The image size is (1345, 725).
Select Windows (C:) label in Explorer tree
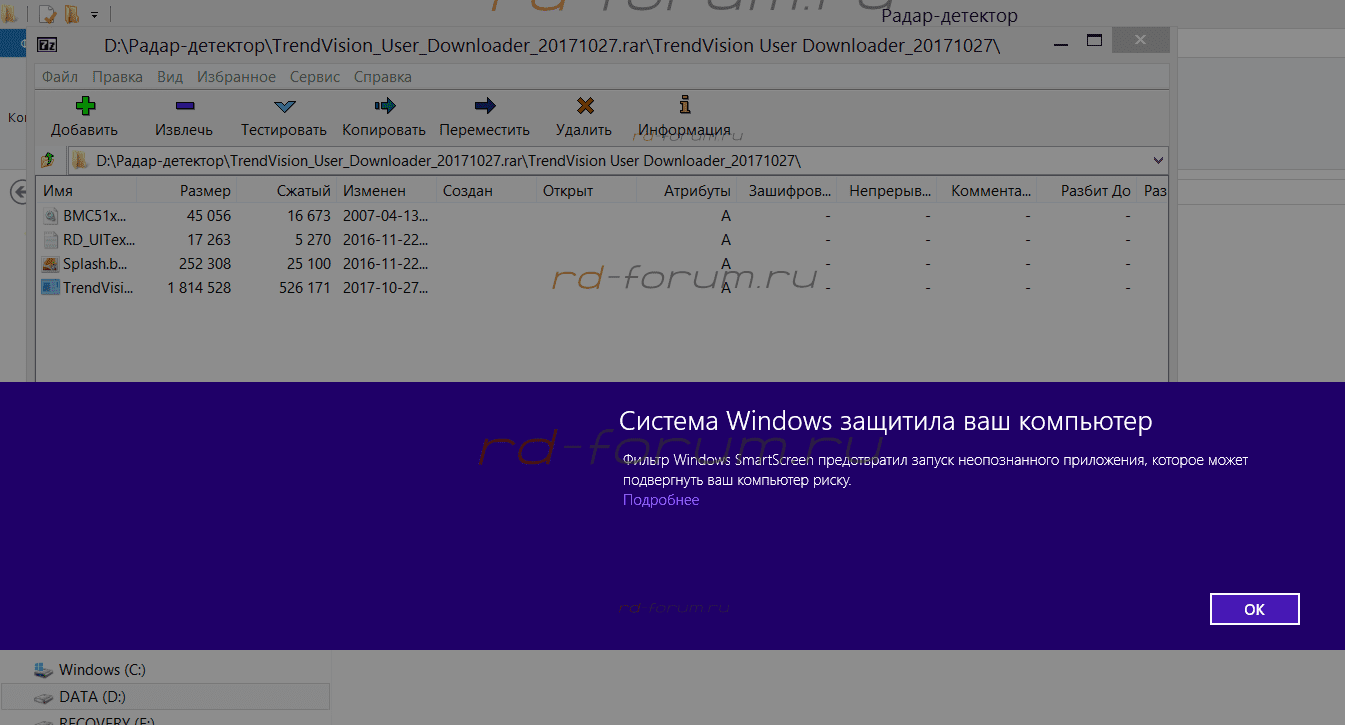[102, 670]
